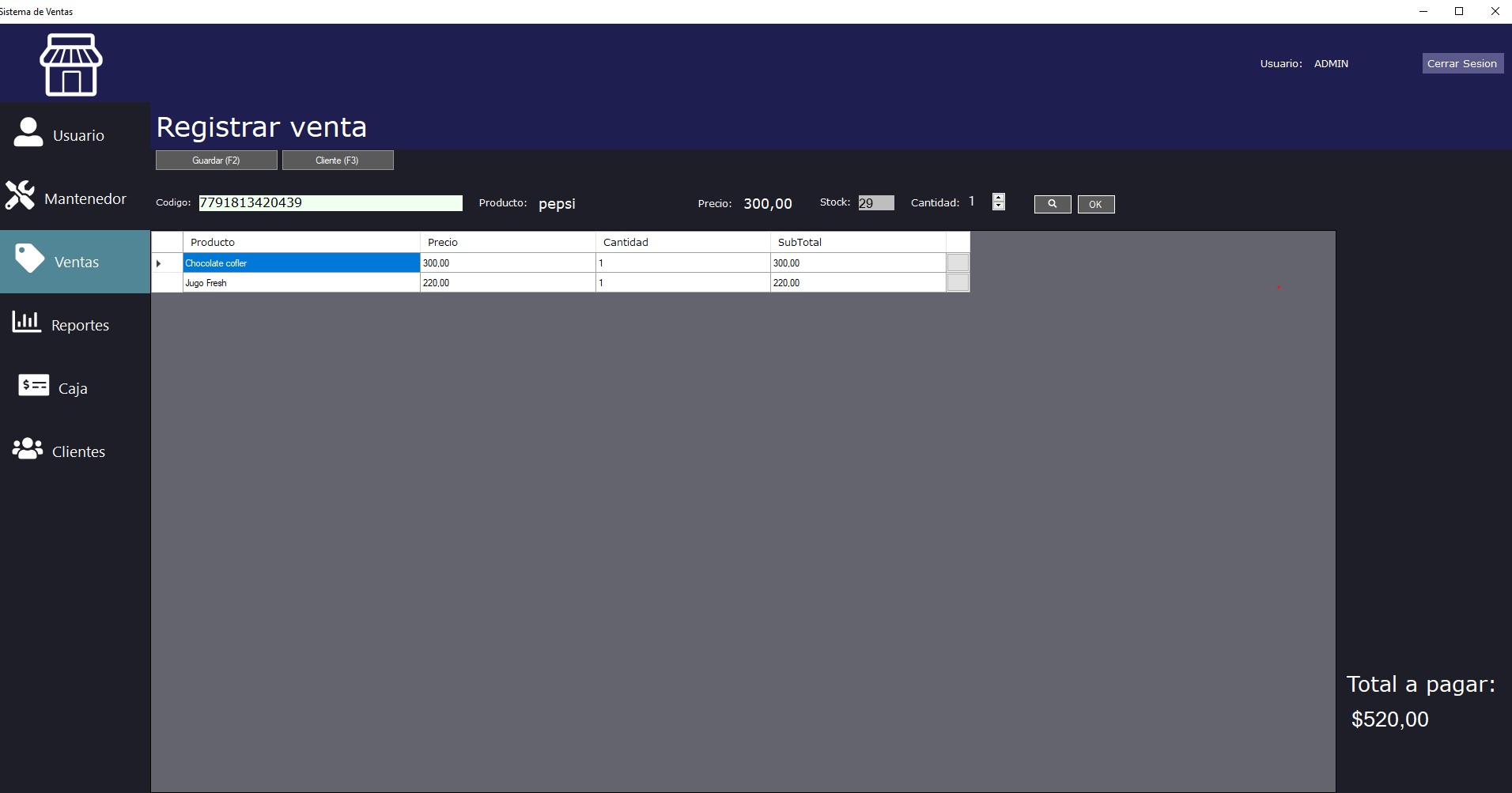The height and width of the screenshot is (793, 1512).
Task: Click the Guardar (F2) button
Action: pyautogui.click(x=216, y=160)
